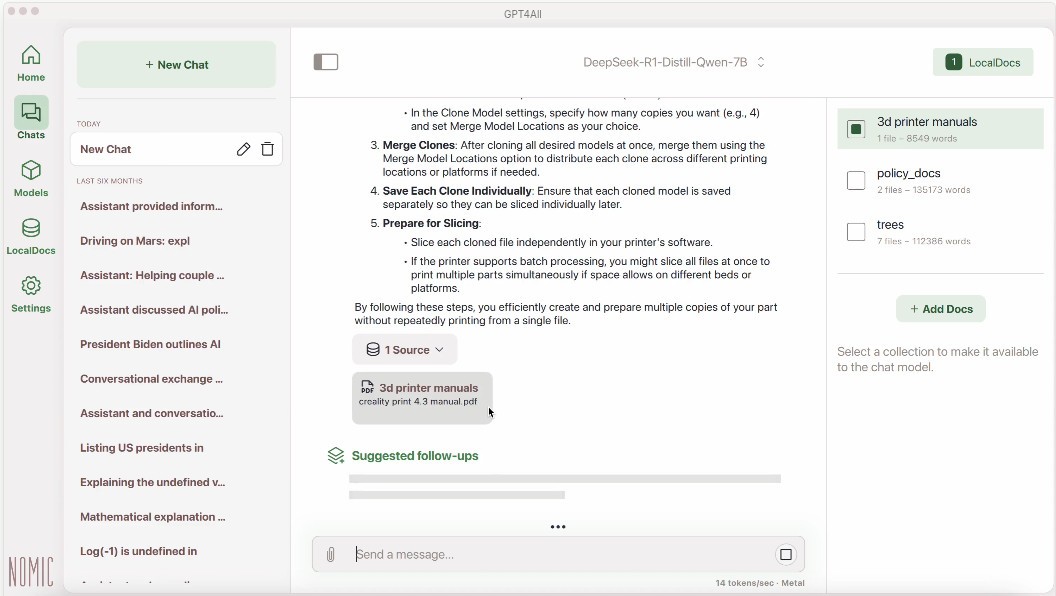Click the 'policy_docs' collection name
Viewport: 1056px width, 596px height.
[x=909, y=173]
